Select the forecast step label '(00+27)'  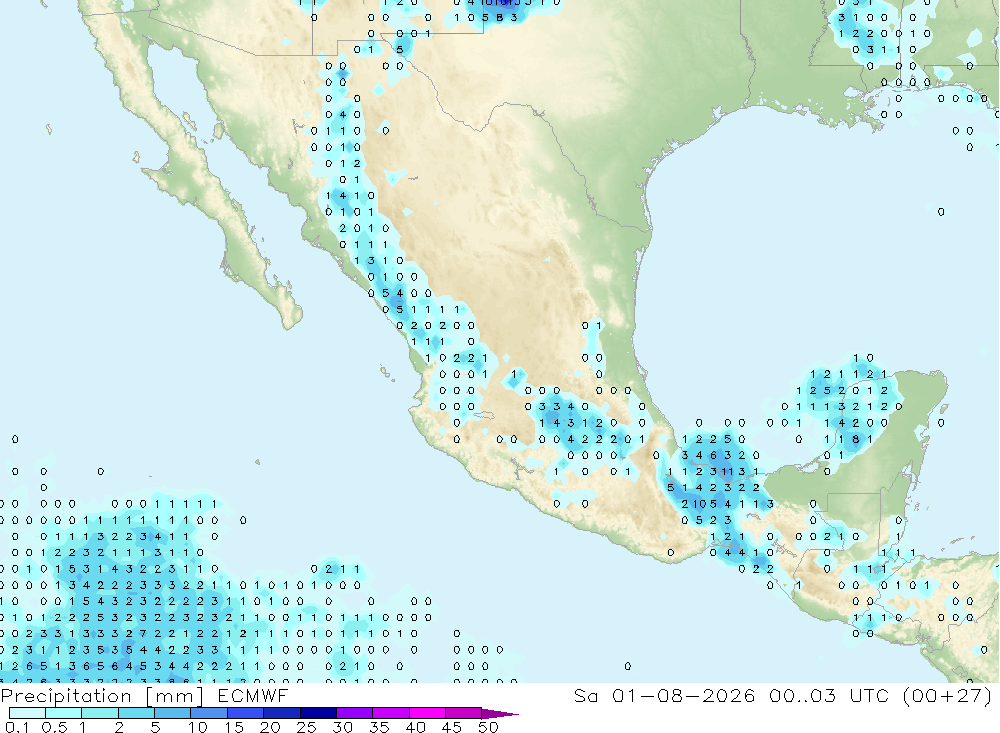(x=948, y=695)
